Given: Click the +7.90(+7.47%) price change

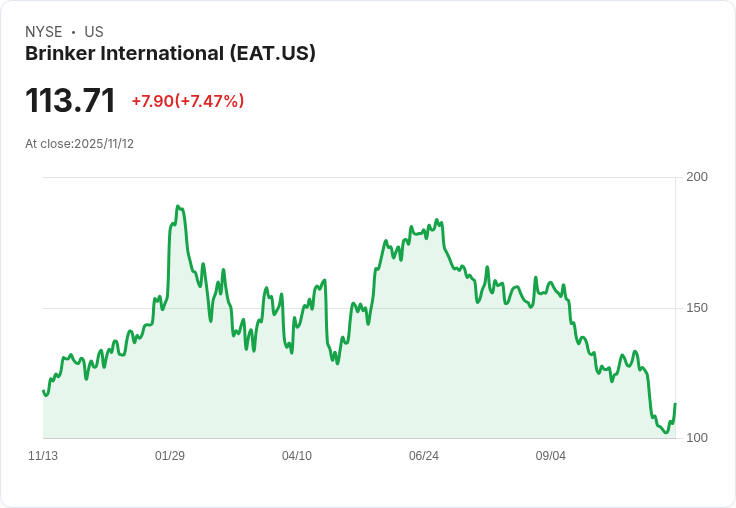Looking at the screenshot, I should tap(188, 101).
